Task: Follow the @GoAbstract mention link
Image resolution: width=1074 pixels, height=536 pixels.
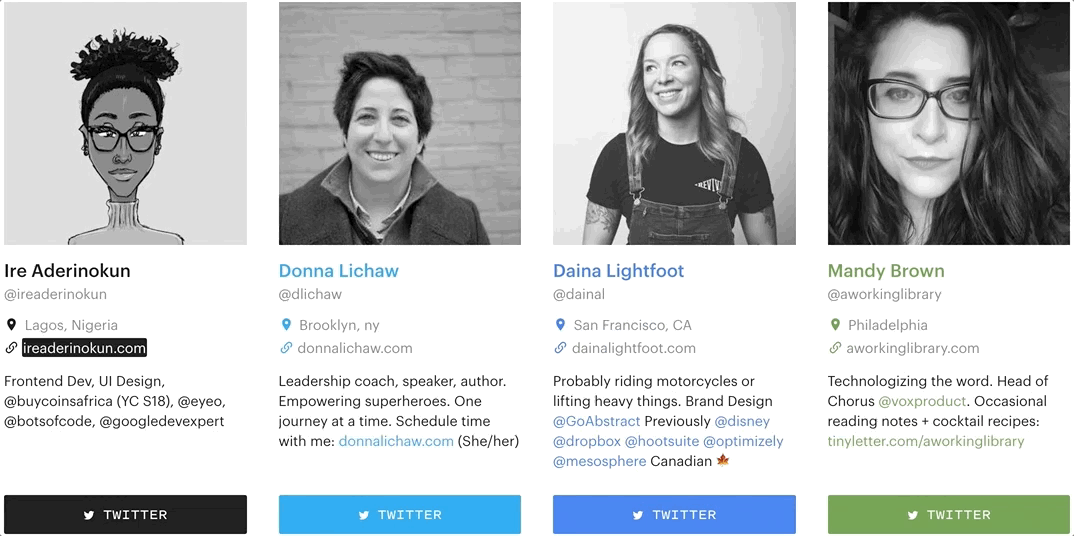Action: [596, 421]
